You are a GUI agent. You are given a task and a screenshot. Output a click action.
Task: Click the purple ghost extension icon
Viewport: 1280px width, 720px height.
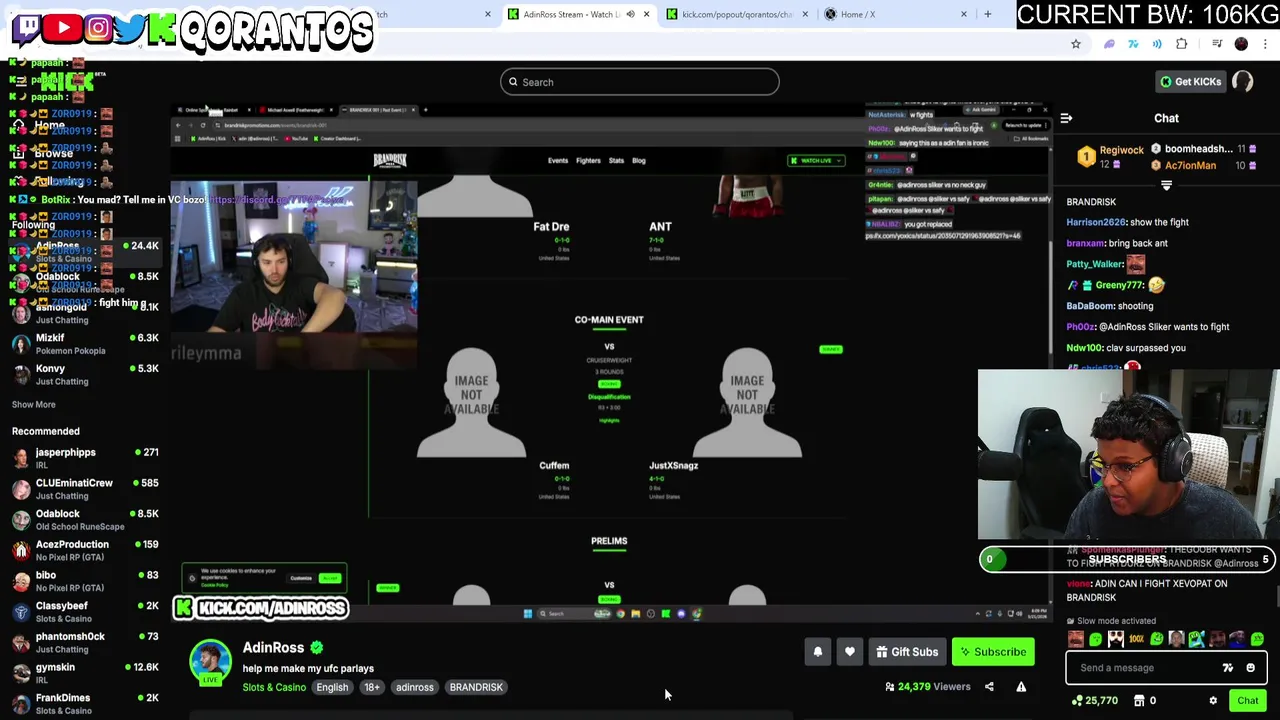[1109, 44]
